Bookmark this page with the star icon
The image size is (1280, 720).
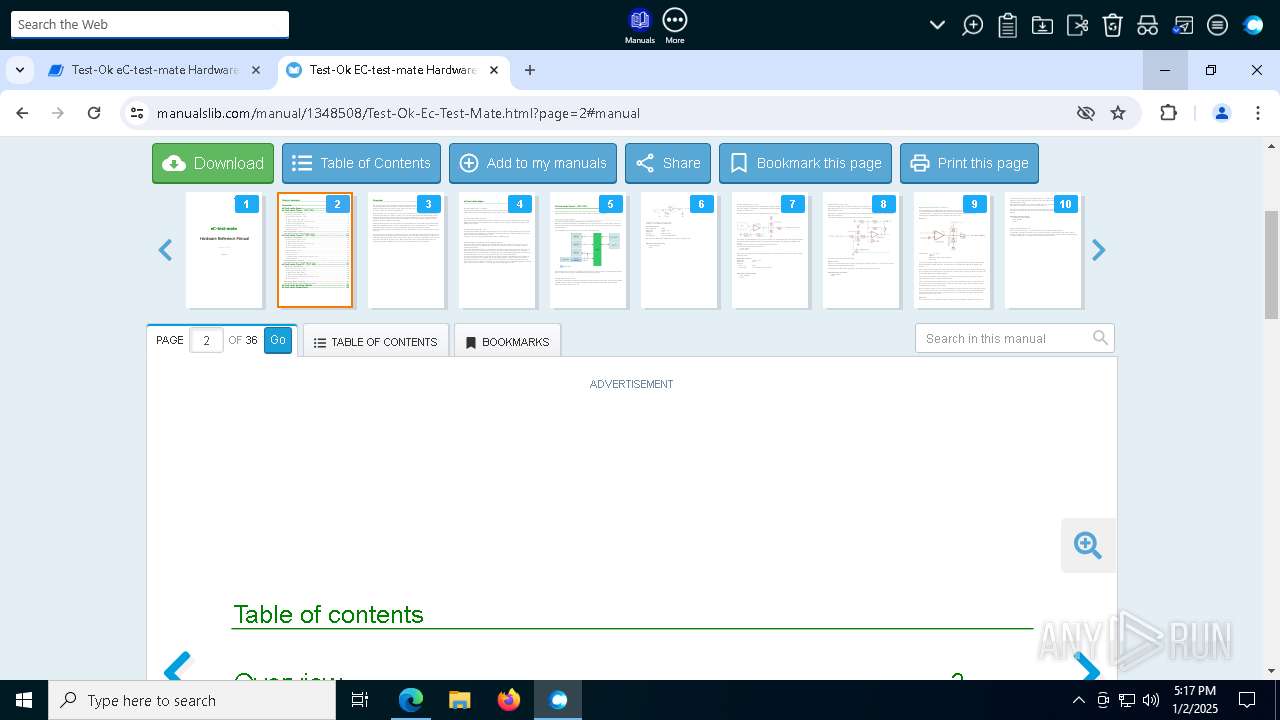(x=1118, y=113)
